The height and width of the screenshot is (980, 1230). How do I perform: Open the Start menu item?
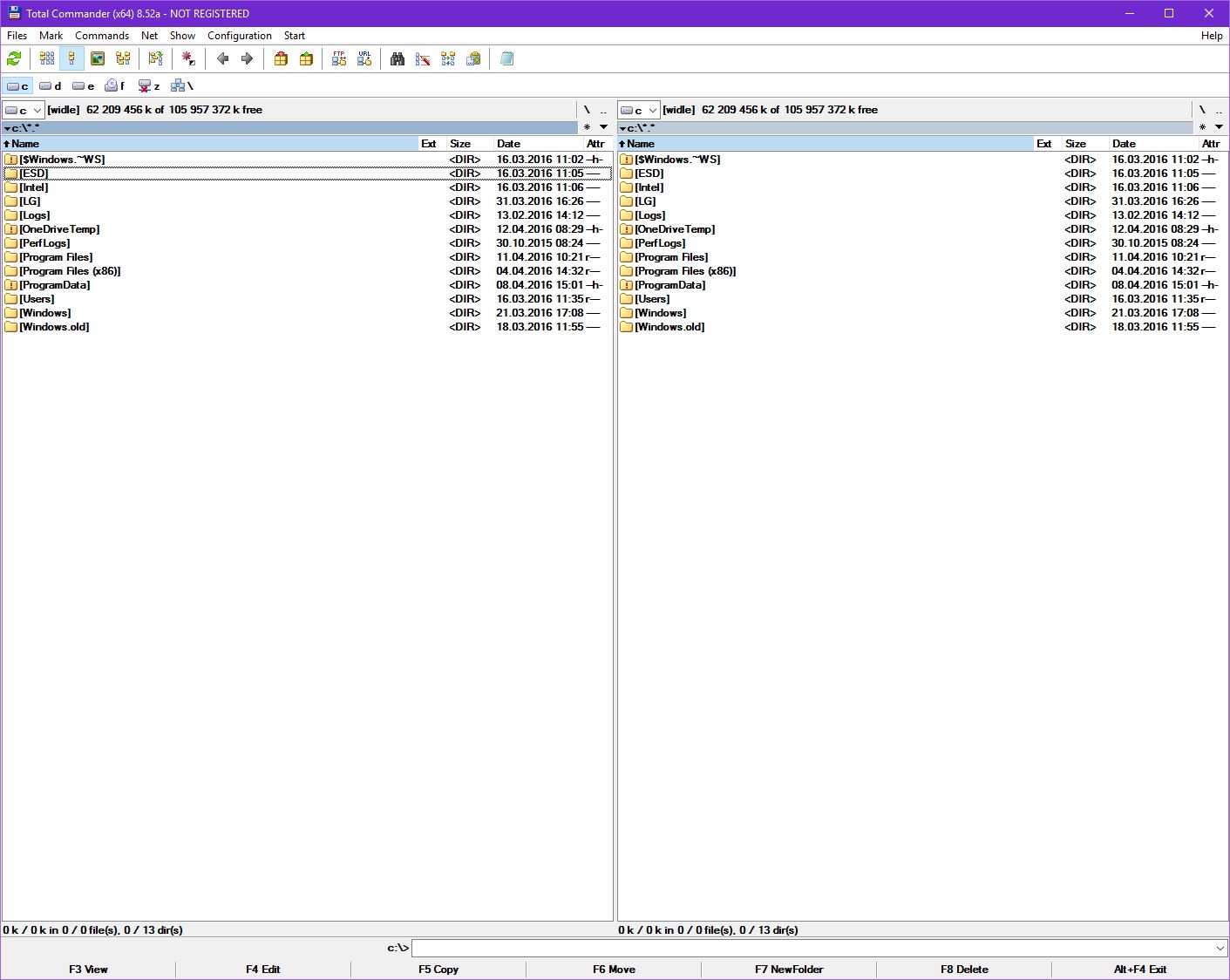[x=295, y=36]
